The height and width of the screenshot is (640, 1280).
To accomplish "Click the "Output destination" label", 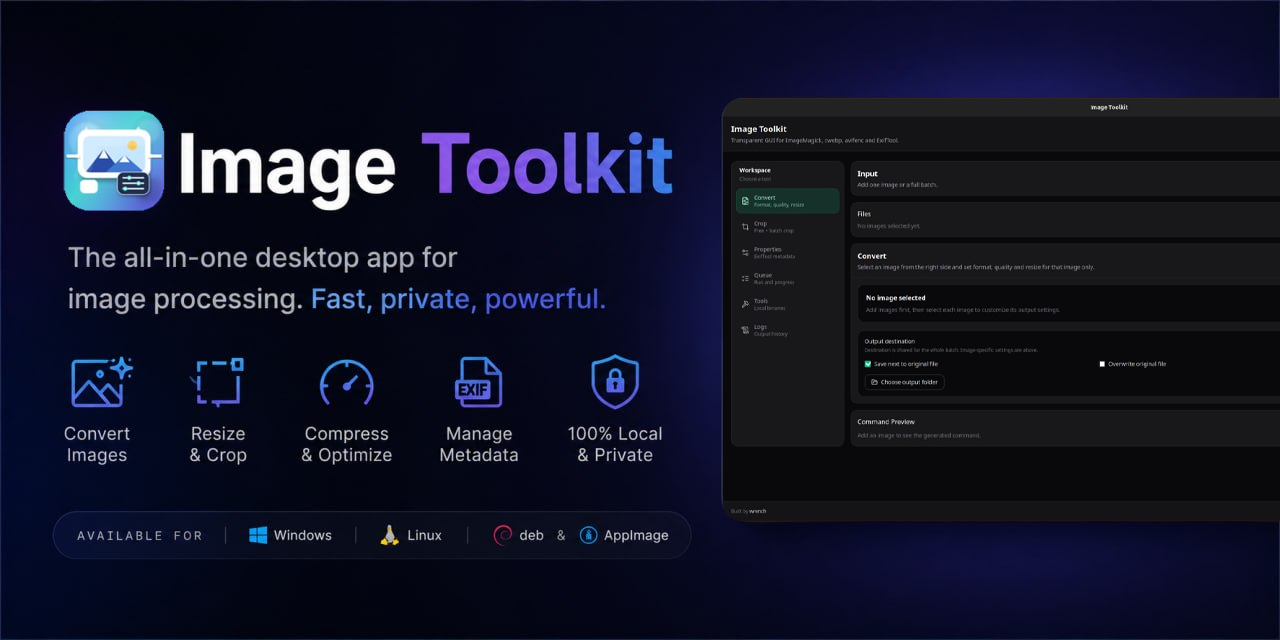I will [x=889, y=341].
